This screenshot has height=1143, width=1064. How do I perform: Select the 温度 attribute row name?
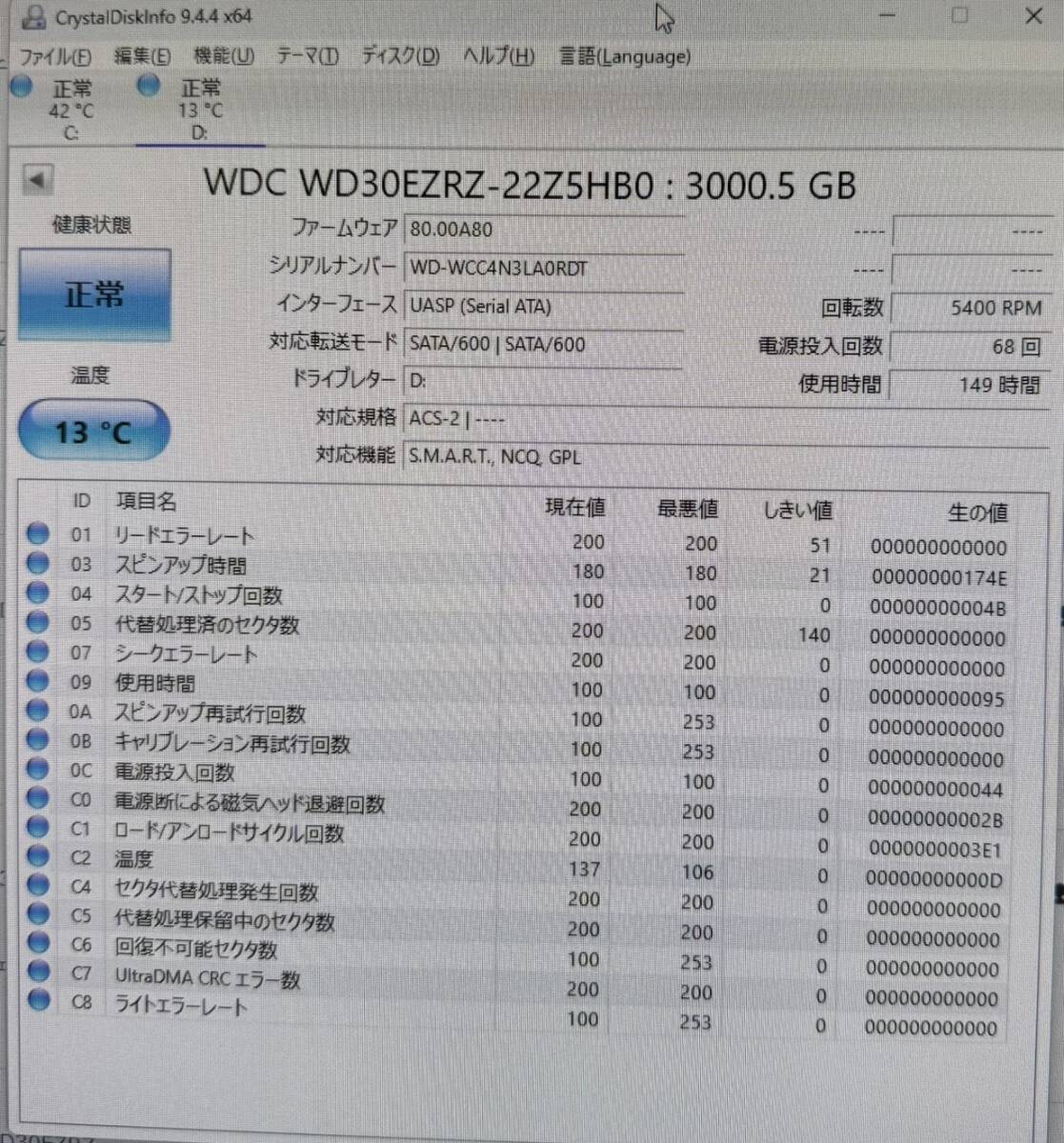pyautogui.click(x=133, y=858)
